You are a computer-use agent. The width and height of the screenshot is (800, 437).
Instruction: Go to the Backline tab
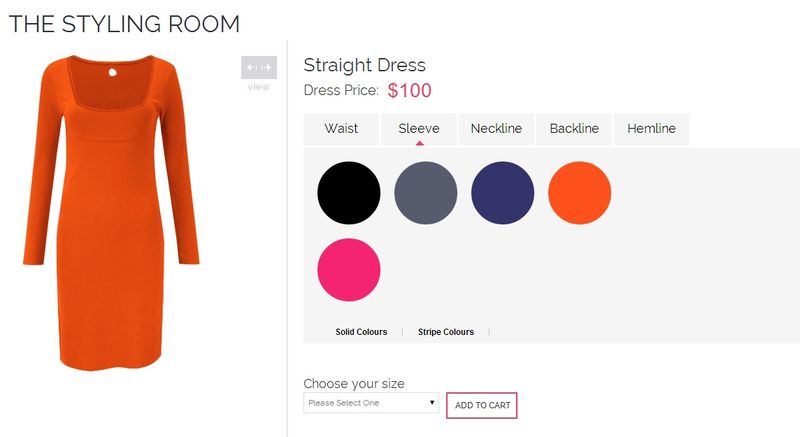574,129
